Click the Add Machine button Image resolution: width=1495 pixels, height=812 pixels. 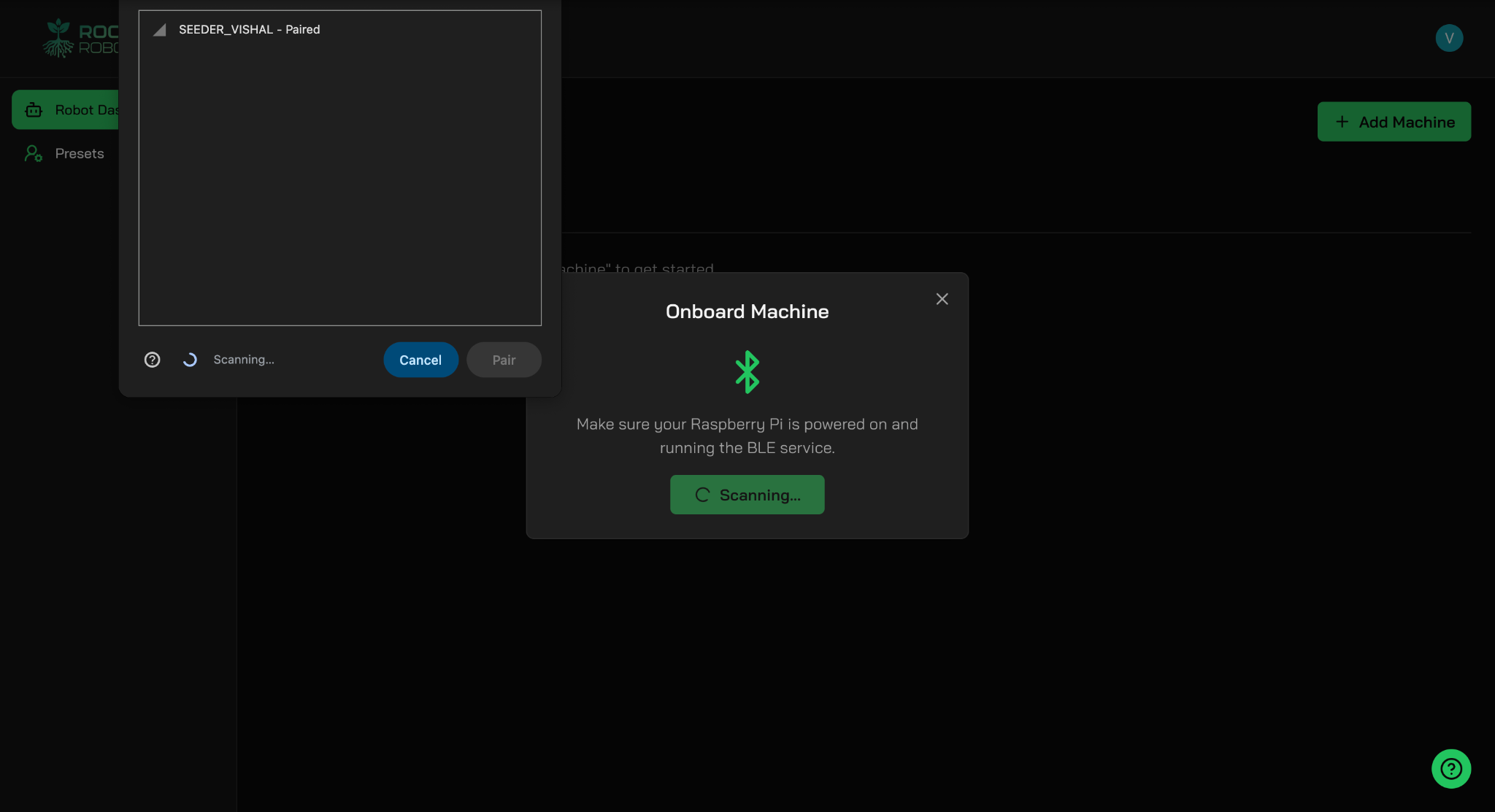point(1394,122)
